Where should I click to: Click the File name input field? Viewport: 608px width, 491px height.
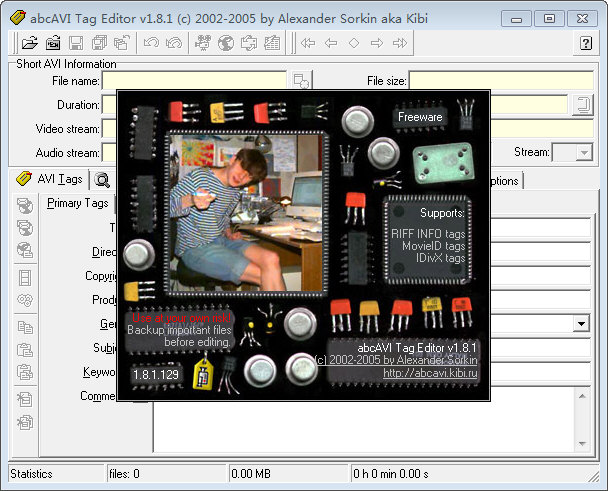[x=194, y=81]
